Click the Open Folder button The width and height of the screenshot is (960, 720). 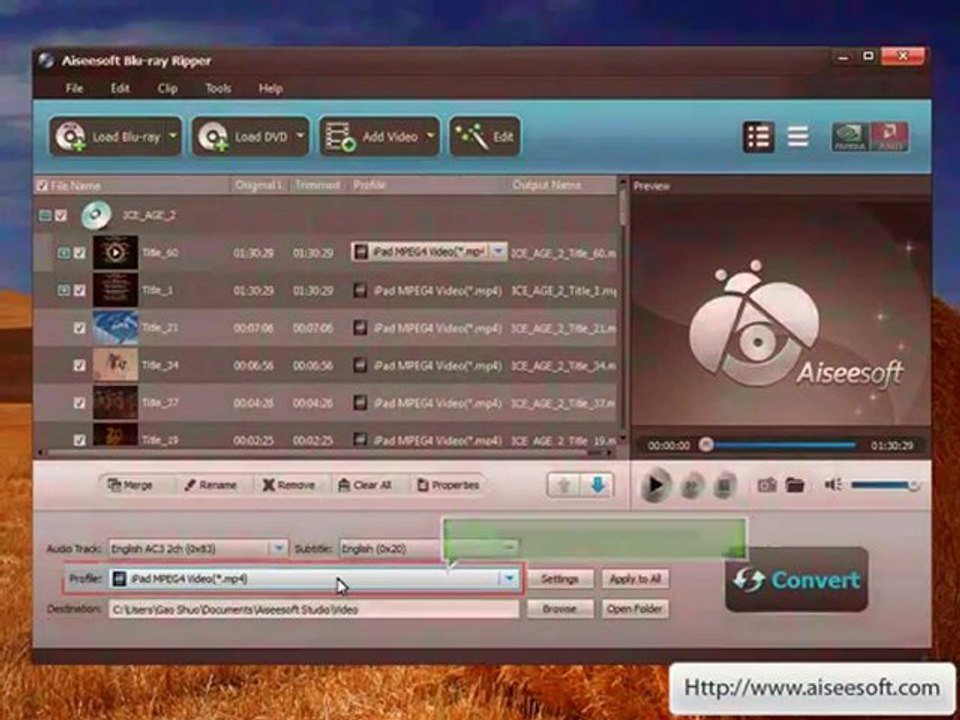coord(635,609)
